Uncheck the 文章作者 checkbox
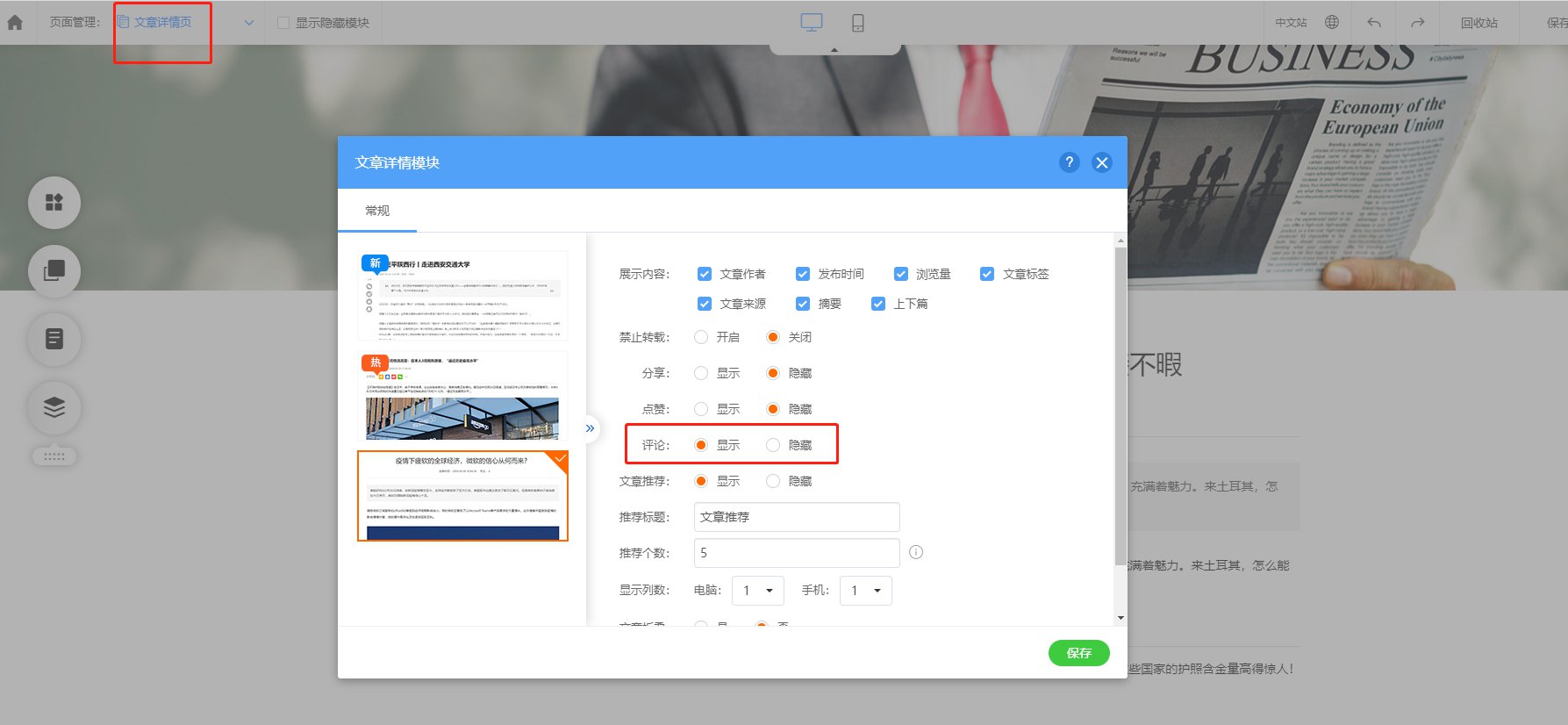Viewport: 1568px width, 725px height. click(705, 274)
